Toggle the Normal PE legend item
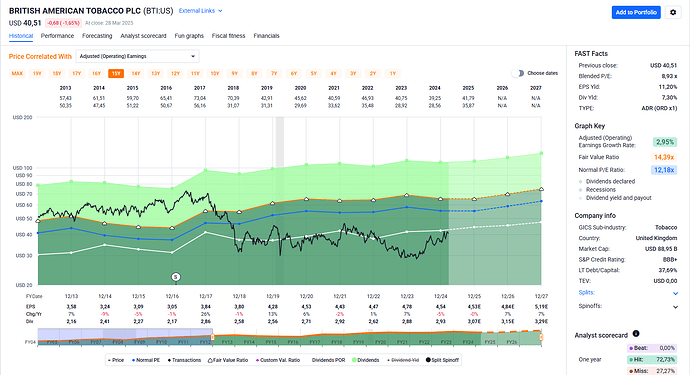Screen dimensions: 690x375 (x=146, y=360)
